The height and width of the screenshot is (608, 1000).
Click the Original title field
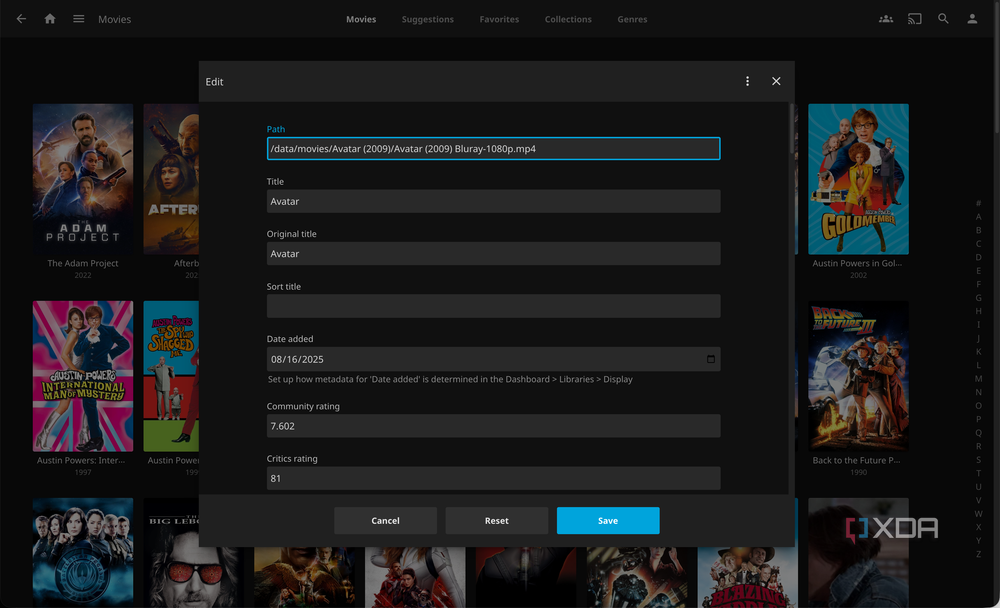(x=494, y=253)
